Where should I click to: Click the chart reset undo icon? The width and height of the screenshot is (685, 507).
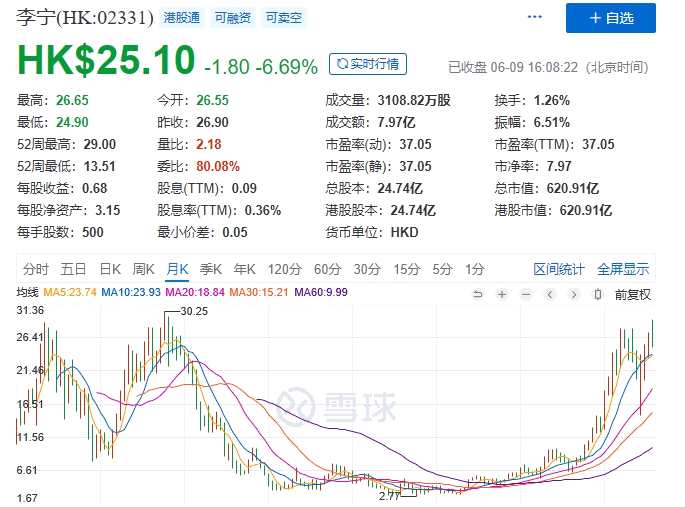click(x=478, y=295)
